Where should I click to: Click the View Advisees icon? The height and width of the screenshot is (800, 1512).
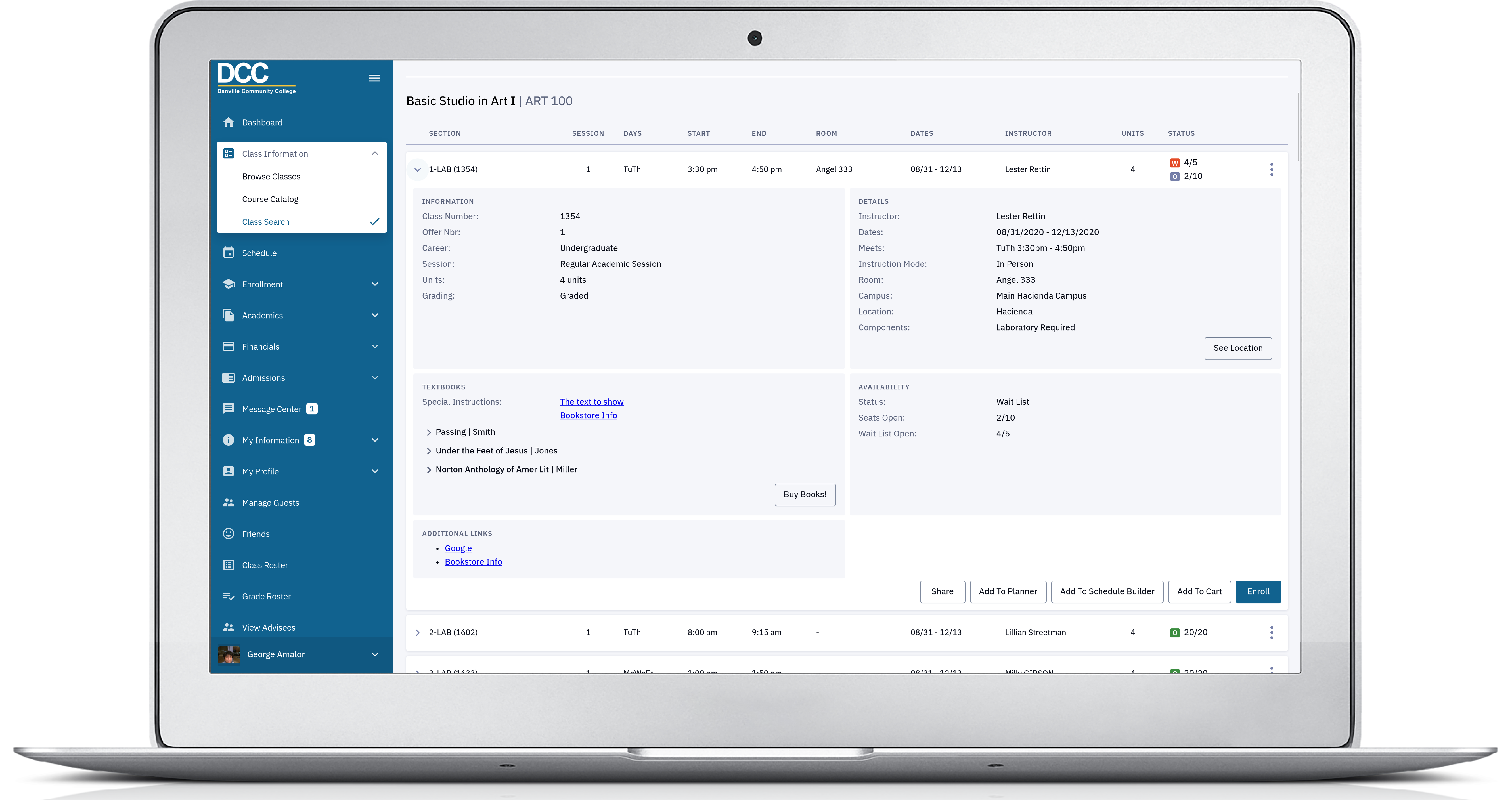pyautogui.click(x=228, y=627)
